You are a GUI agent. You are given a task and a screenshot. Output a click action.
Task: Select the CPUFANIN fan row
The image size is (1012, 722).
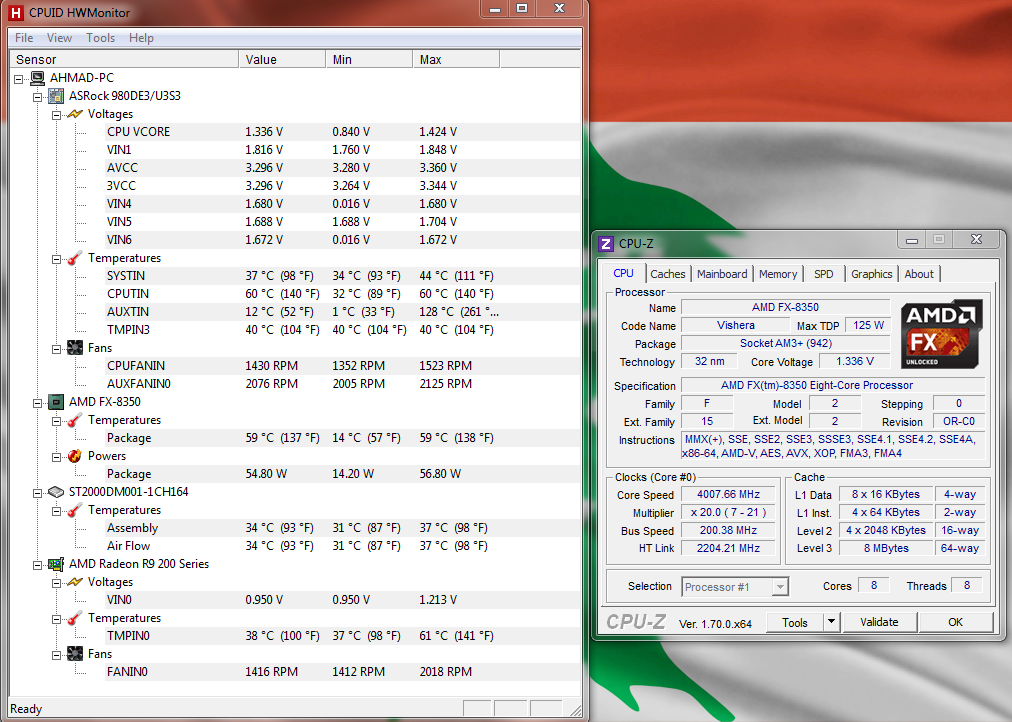[x=342, y=366]
